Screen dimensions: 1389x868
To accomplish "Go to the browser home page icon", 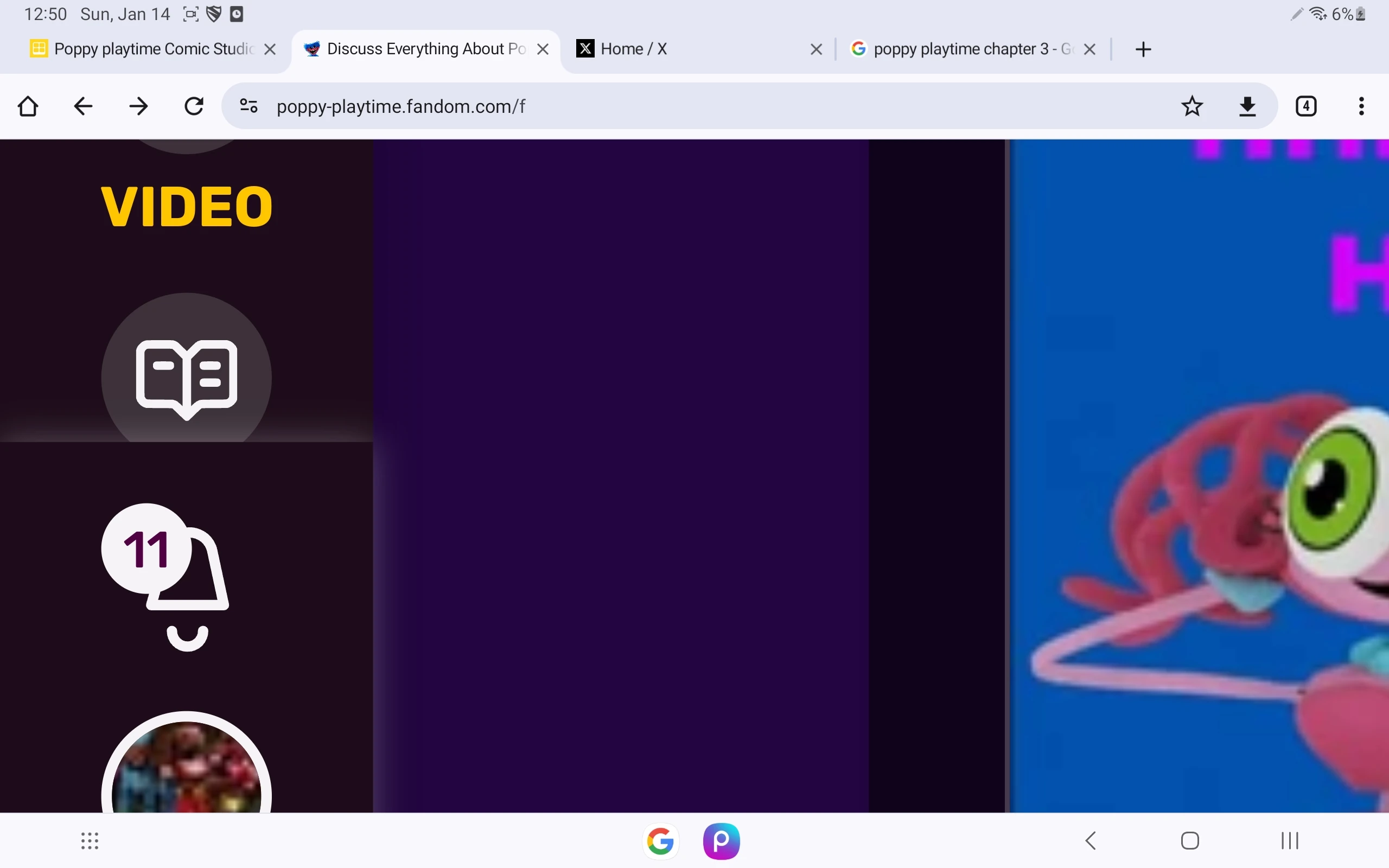I will tap(28, 106).
